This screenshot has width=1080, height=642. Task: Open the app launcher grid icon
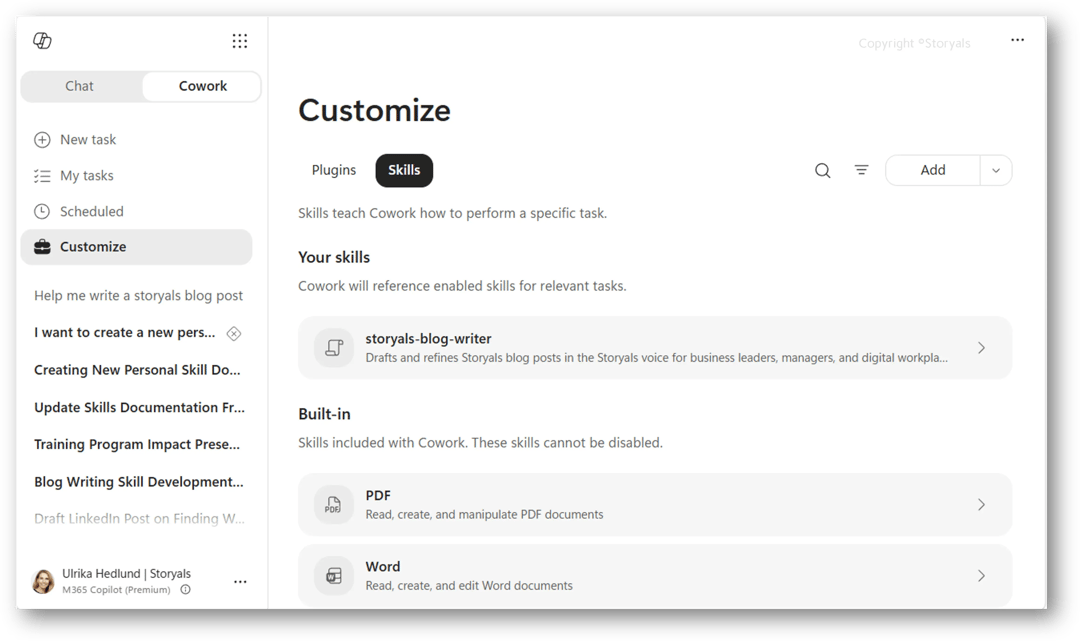[240, 41]
